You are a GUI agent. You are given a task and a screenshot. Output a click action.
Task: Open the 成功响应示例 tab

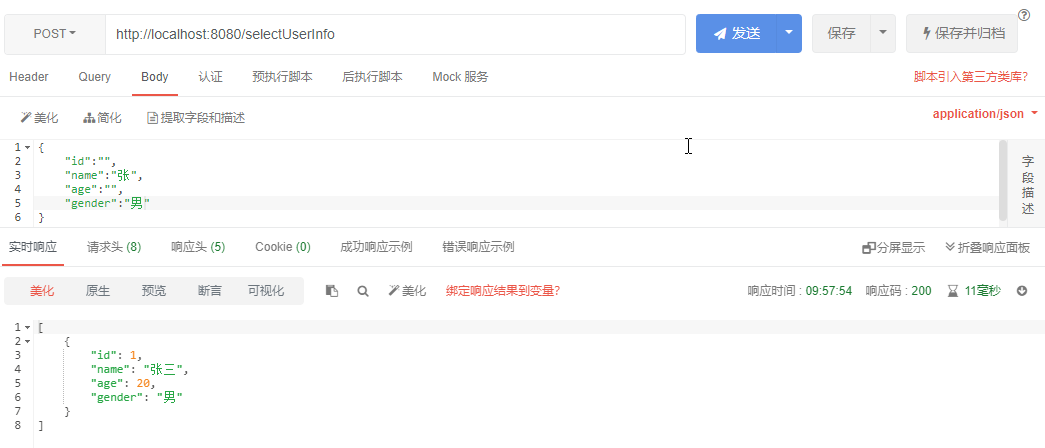click(x=376, y=247)
